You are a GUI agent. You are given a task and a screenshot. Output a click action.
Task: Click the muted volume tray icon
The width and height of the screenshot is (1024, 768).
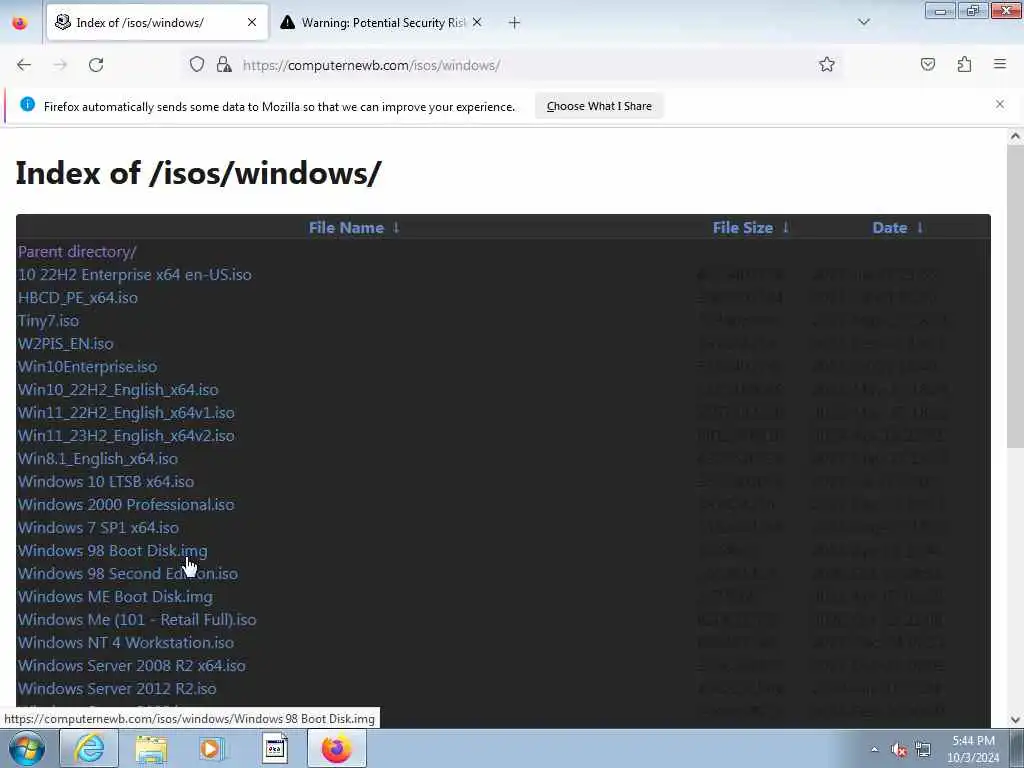point(899,750)
